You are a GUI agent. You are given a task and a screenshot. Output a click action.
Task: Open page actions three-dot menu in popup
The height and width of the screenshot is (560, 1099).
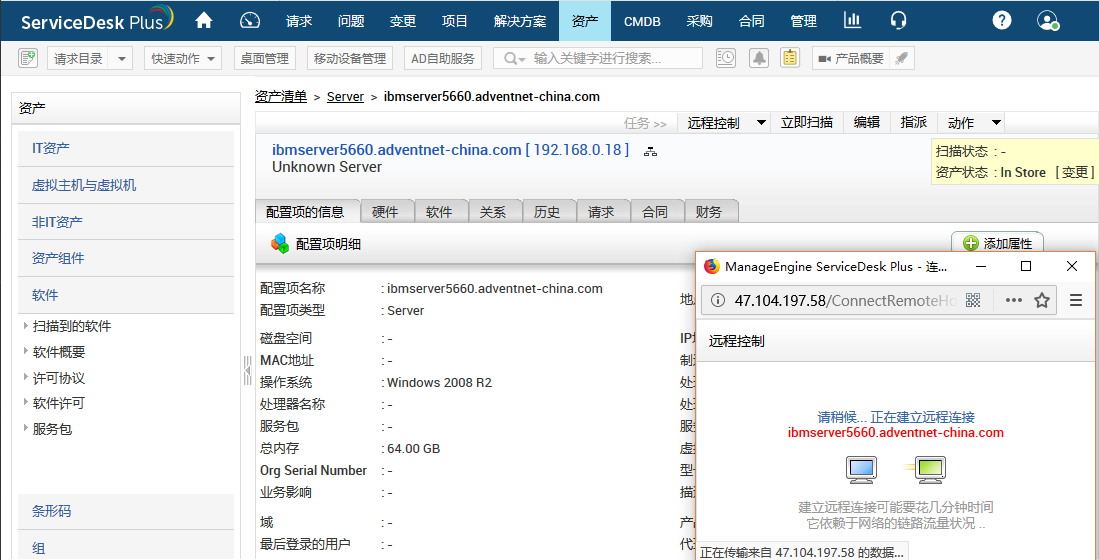(x=1013, y=300)
